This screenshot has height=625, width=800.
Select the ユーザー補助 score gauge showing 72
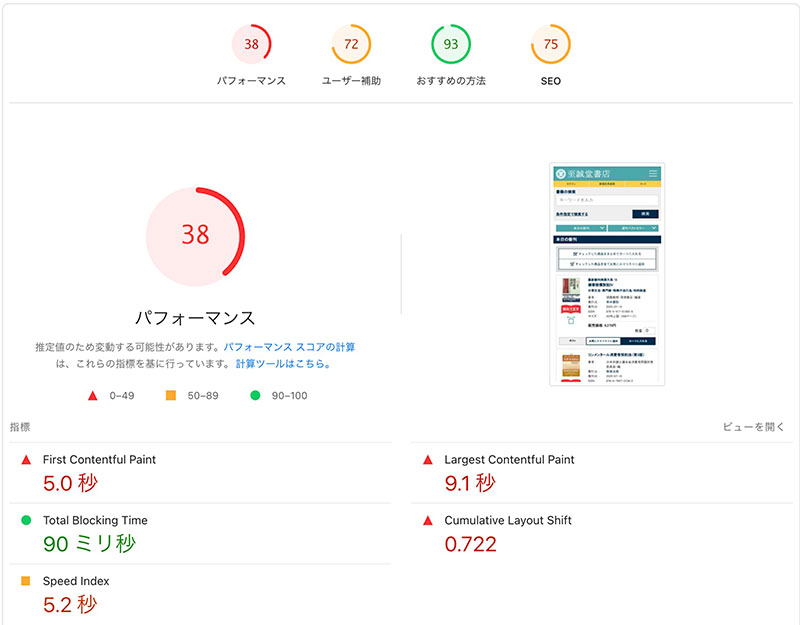pyautogui.click(x=351, y=44)
